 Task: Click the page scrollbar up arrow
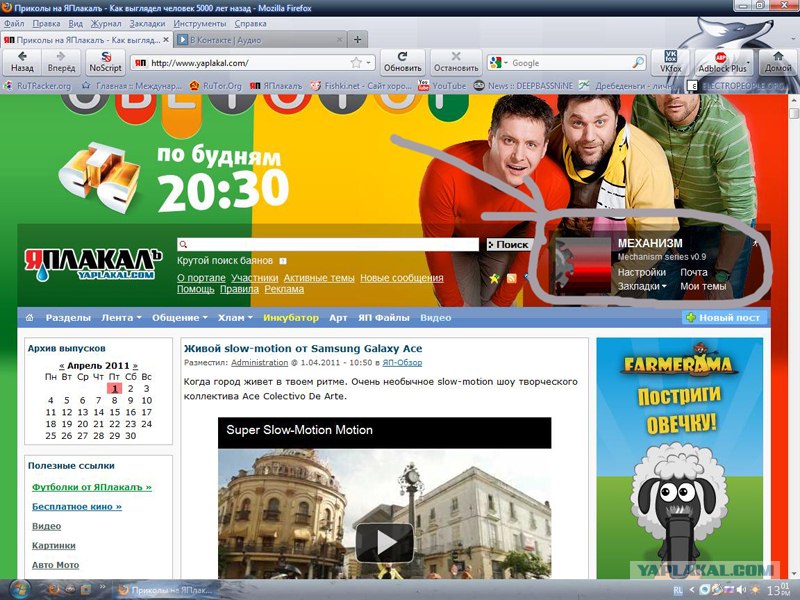tap(794, 101)
